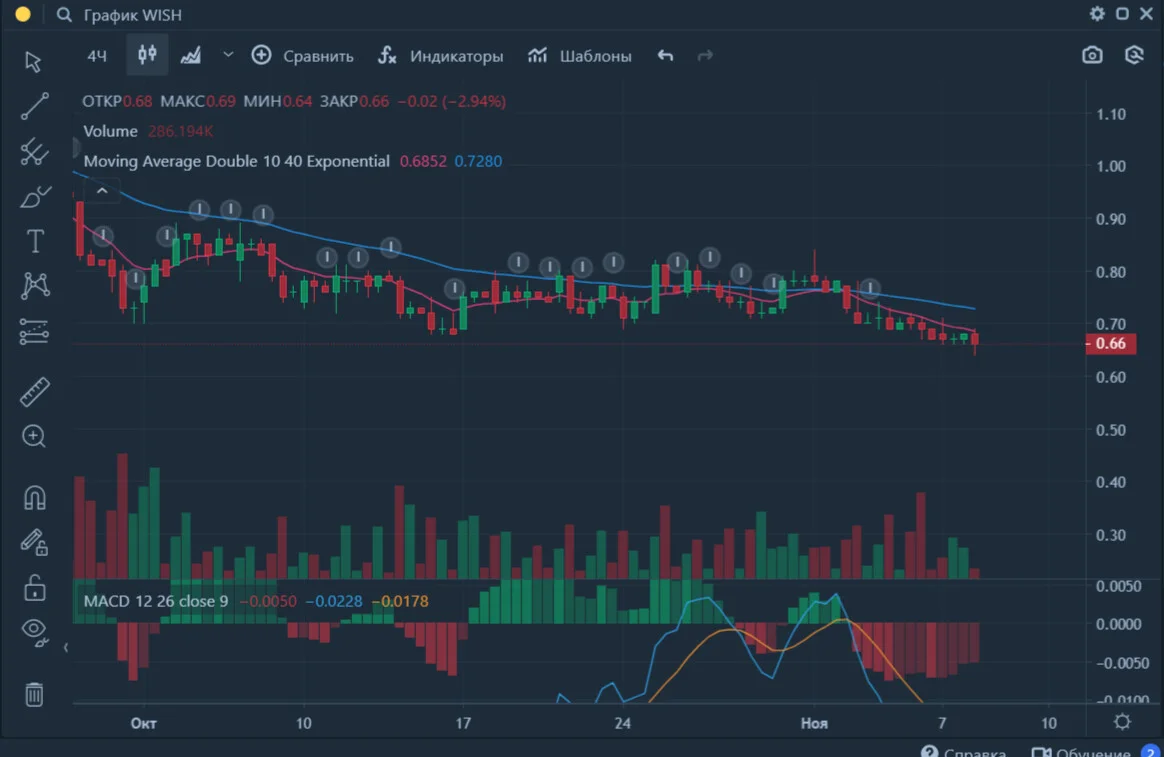Image resolution: width=1164 pixels, height=757 pixels.
Task: Select the brush drawing tool
Action: 34,197
